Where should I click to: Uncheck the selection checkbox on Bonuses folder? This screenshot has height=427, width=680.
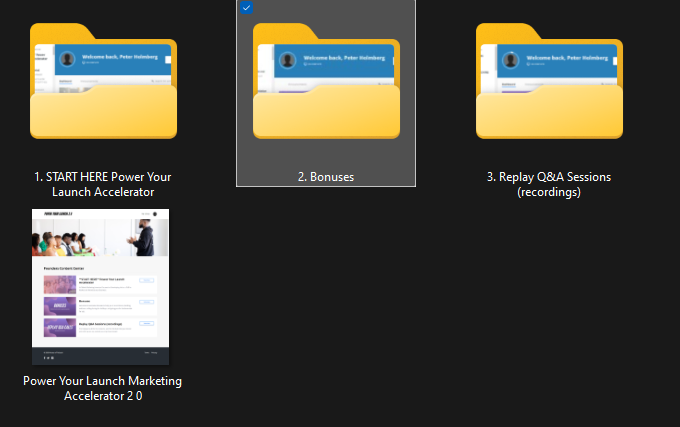pyautogui.click(x=246, y=8)
